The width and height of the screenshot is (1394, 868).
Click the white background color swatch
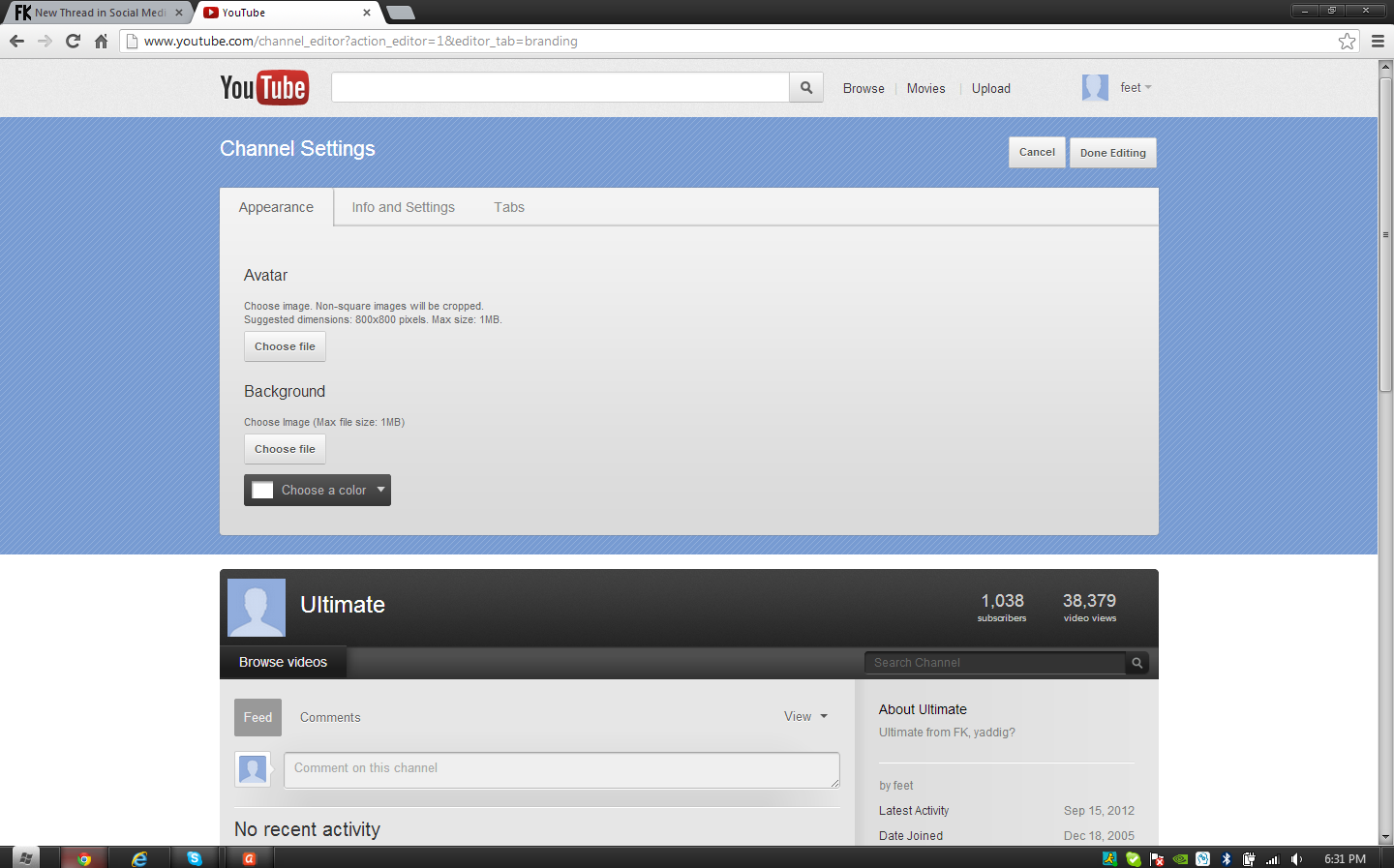(262, 491)
